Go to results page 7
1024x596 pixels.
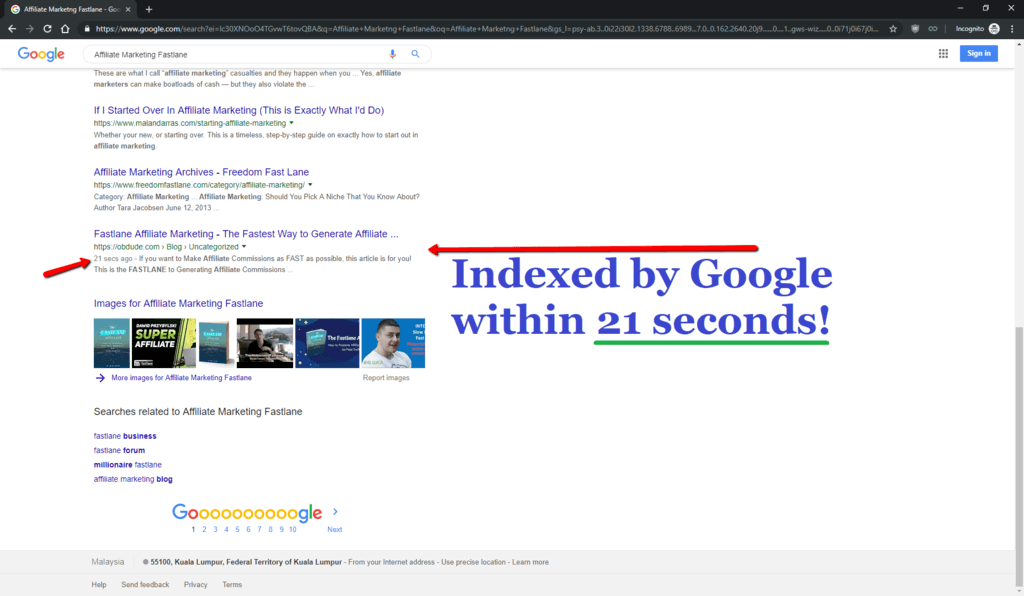pyautogui.click(x=259, y=529)
